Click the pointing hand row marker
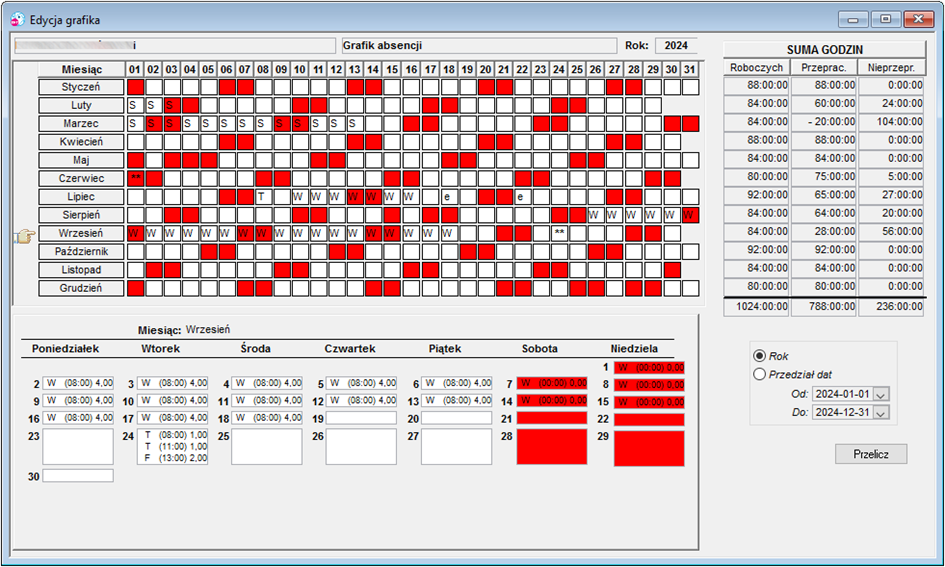The width and height of the screenshot is (945, 567). pyautogui.click(x=25, y=236)
